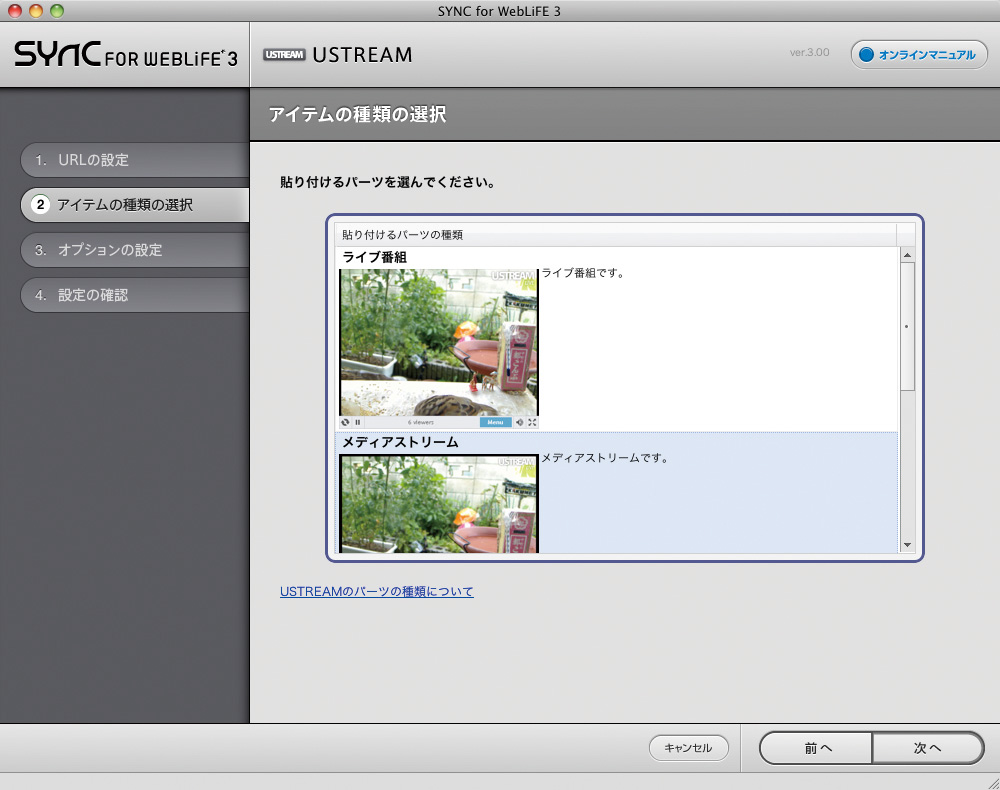Click the parts list scroll up arrow
Screen dimensions: 1000x790
pos(907,255)
